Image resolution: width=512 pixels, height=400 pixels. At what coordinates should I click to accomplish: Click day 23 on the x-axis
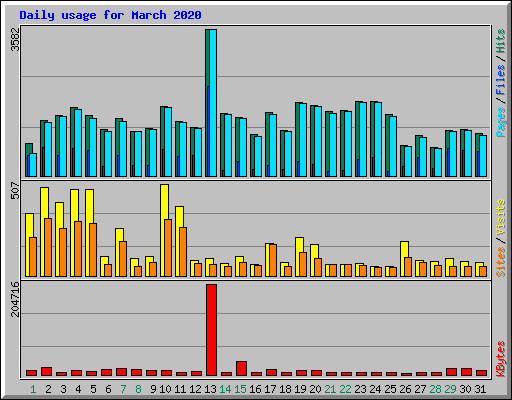tap(360, 389)
